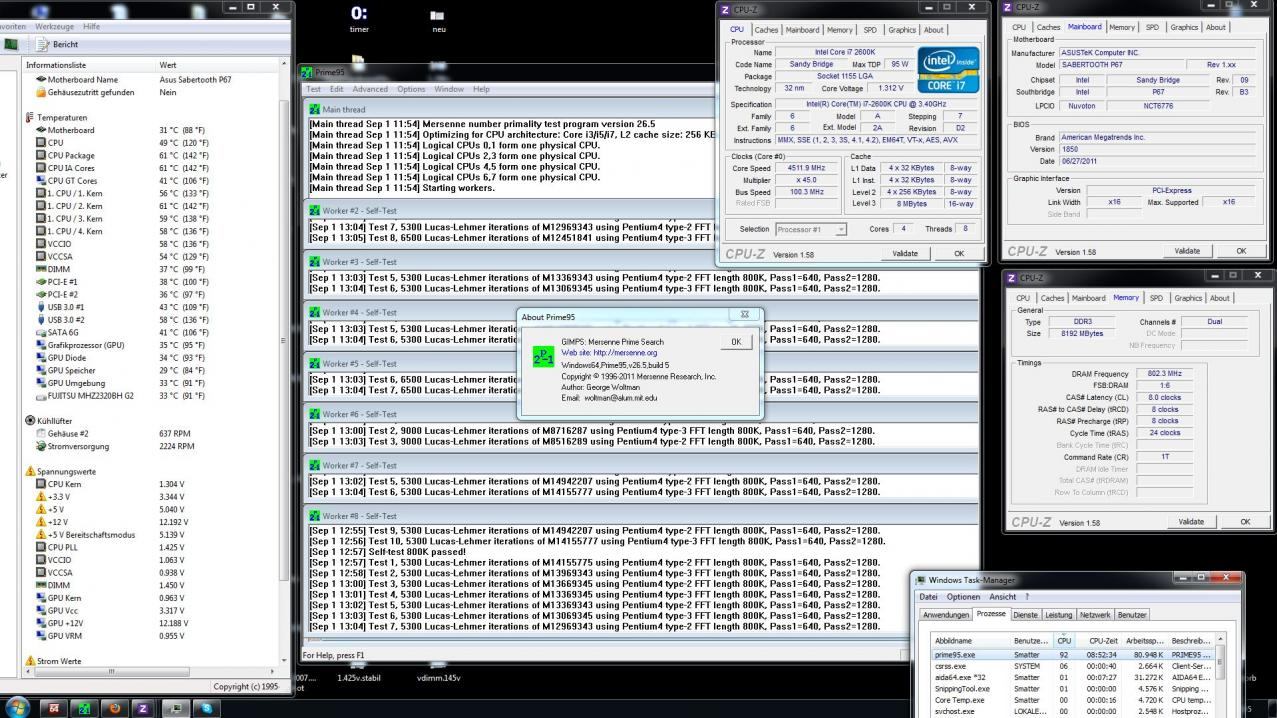Open the Options menu in Prime95

411,89
